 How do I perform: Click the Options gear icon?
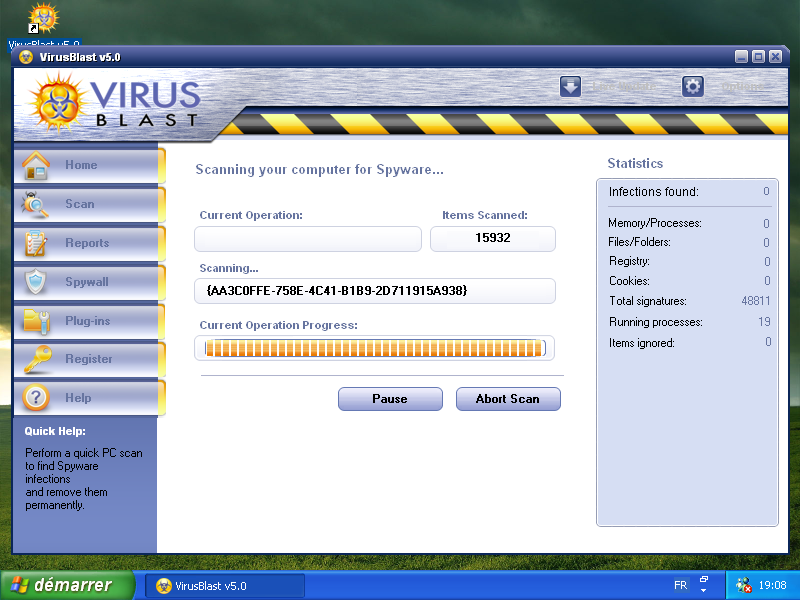[x=692, y=86]
